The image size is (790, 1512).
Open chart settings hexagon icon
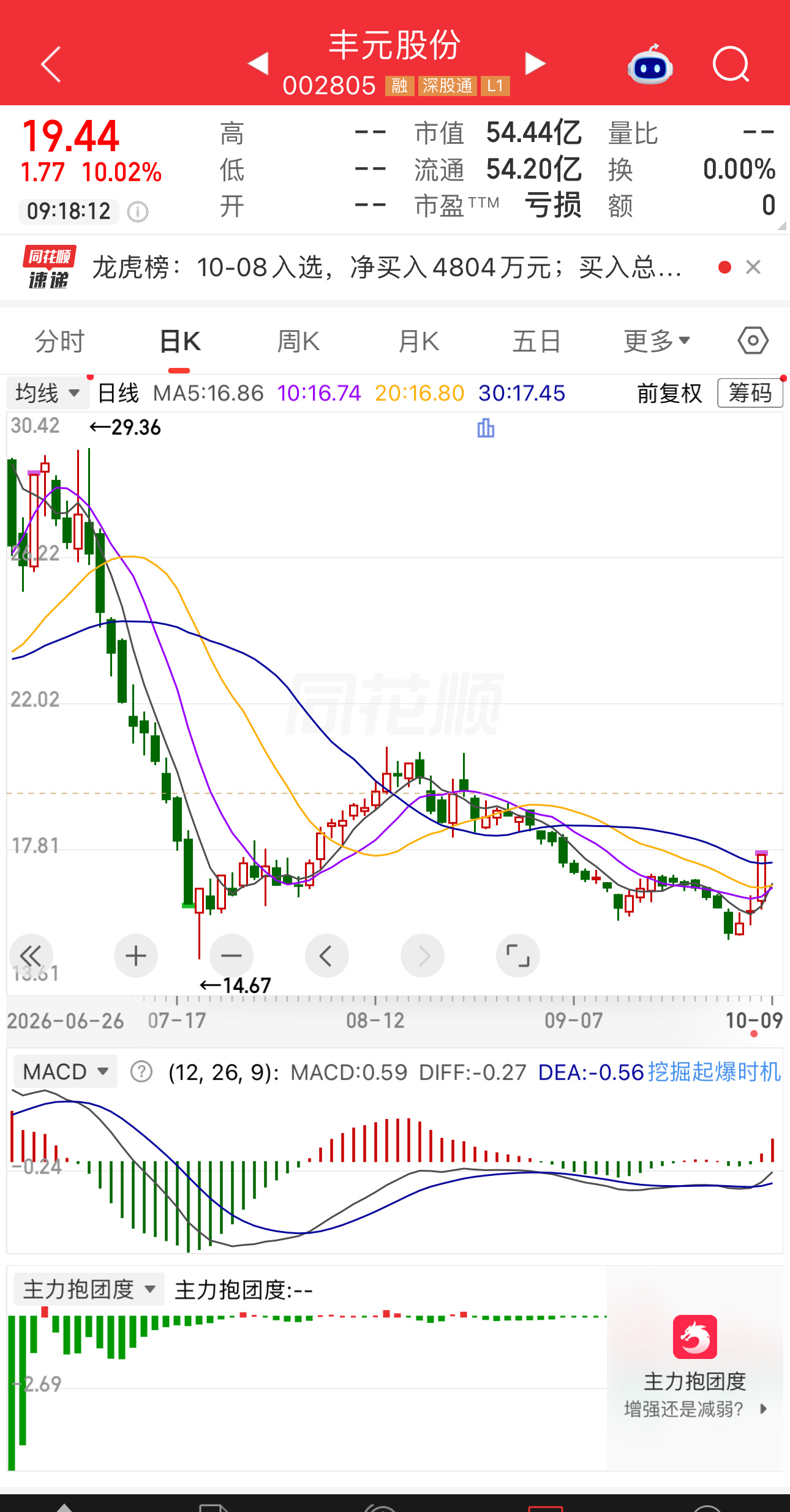pyautogui.click(x=753, y=340)
